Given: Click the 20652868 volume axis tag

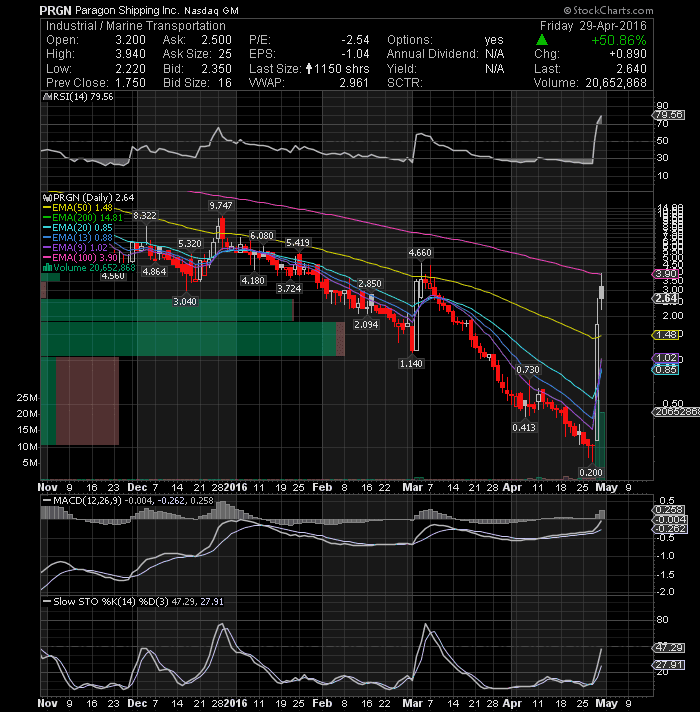Looking at the screenshot, I should [x=675, y=412].
